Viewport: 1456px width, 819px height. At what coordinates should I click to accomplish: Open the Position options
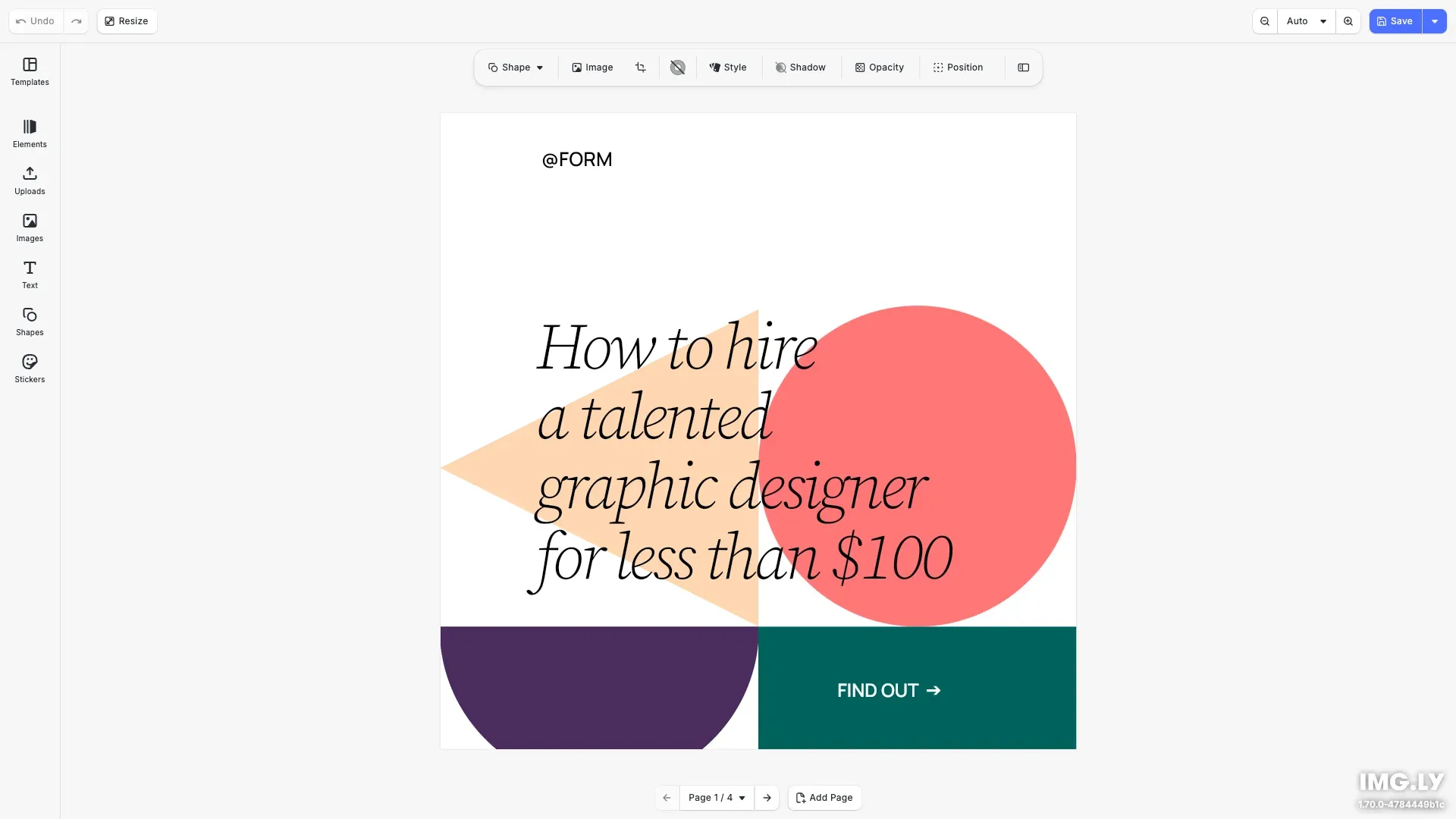click(958, 67)
